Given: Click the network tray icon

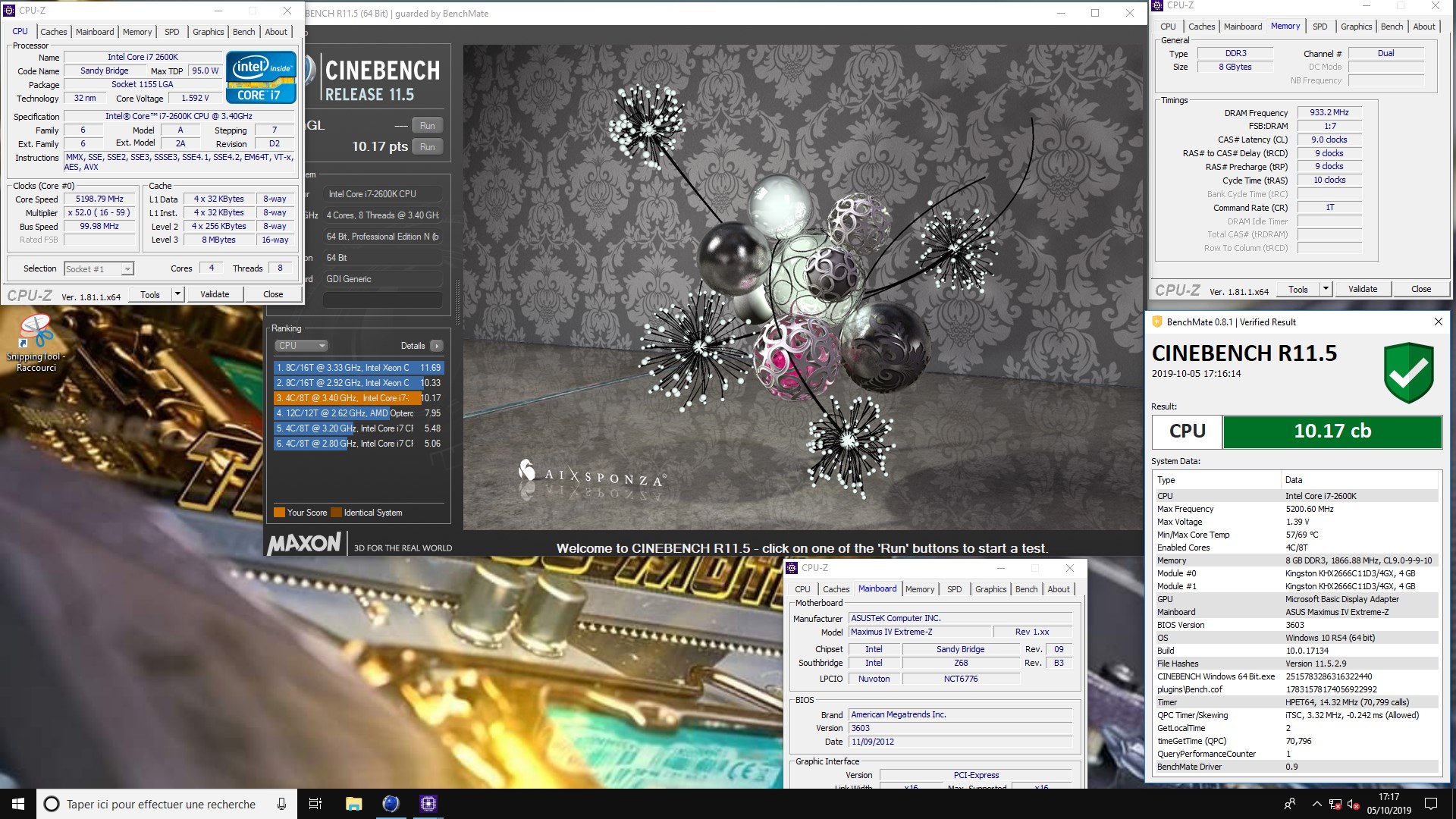Looking at the screenshot, I should click(x=1335, y=805).
